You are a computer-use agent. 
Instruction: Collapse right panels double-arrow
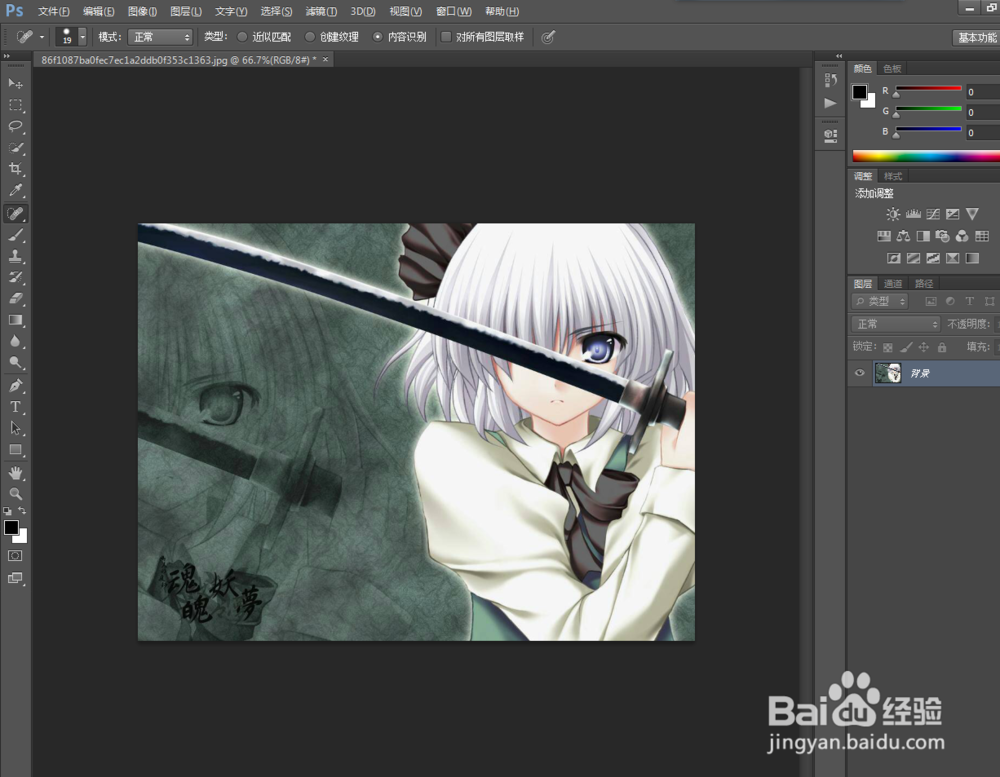(839, 56)
